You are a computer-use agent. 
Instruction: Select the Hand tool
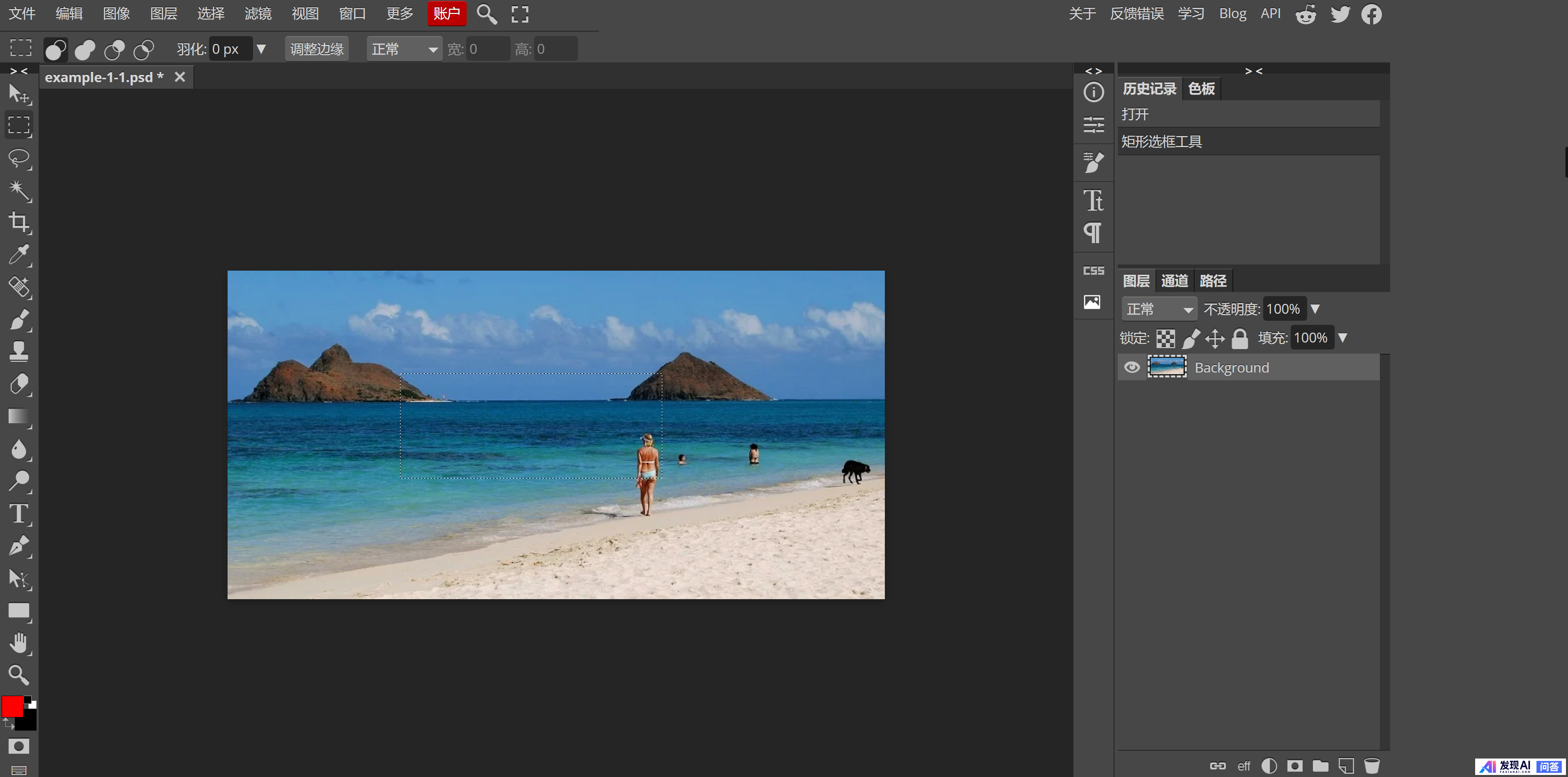19,643
